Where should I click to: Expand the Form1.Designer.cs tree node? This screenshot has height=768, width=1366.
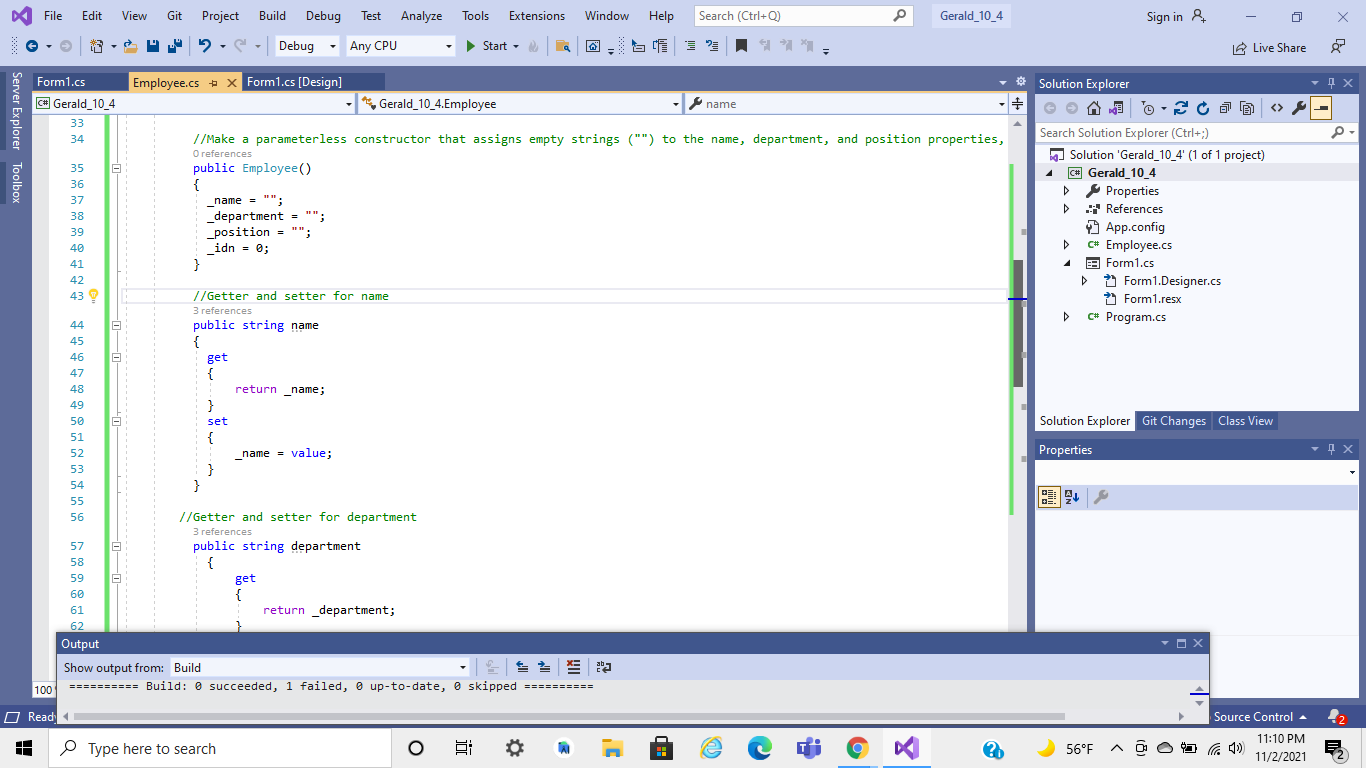click(1084, 281)
